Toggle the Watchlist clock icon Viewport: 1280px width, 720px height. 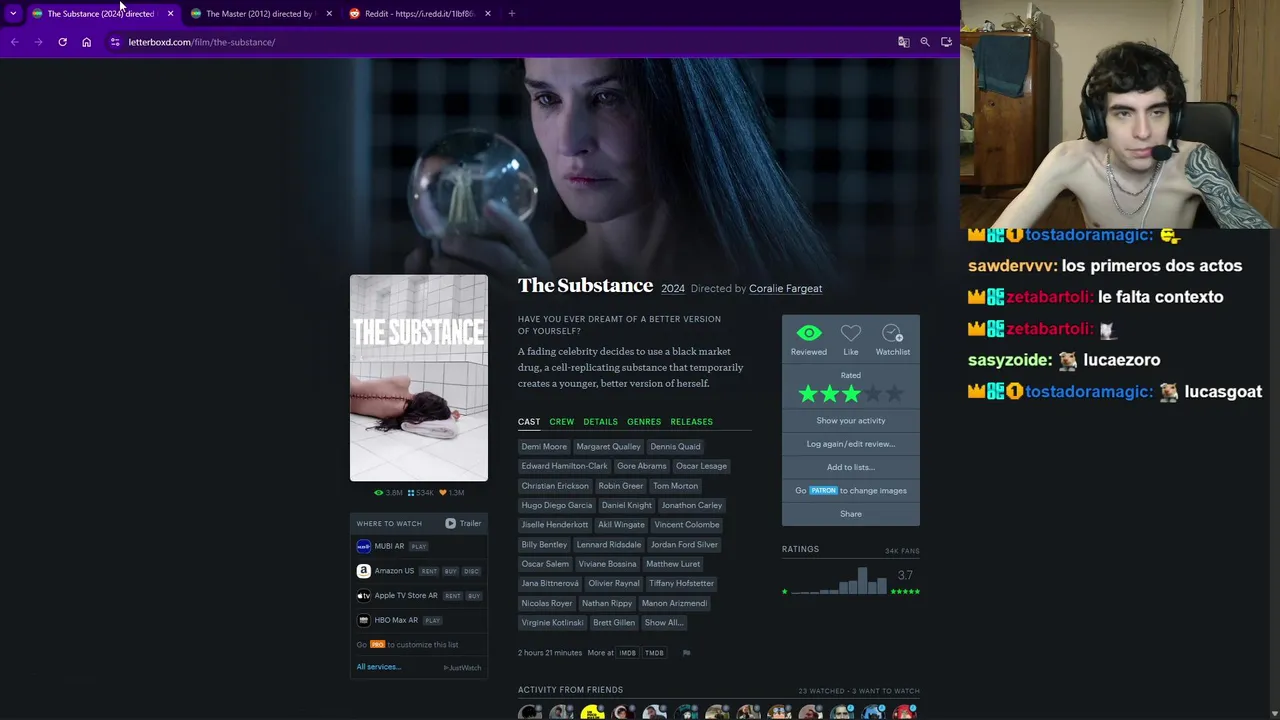pyautogui.click(x=893, y=333)
